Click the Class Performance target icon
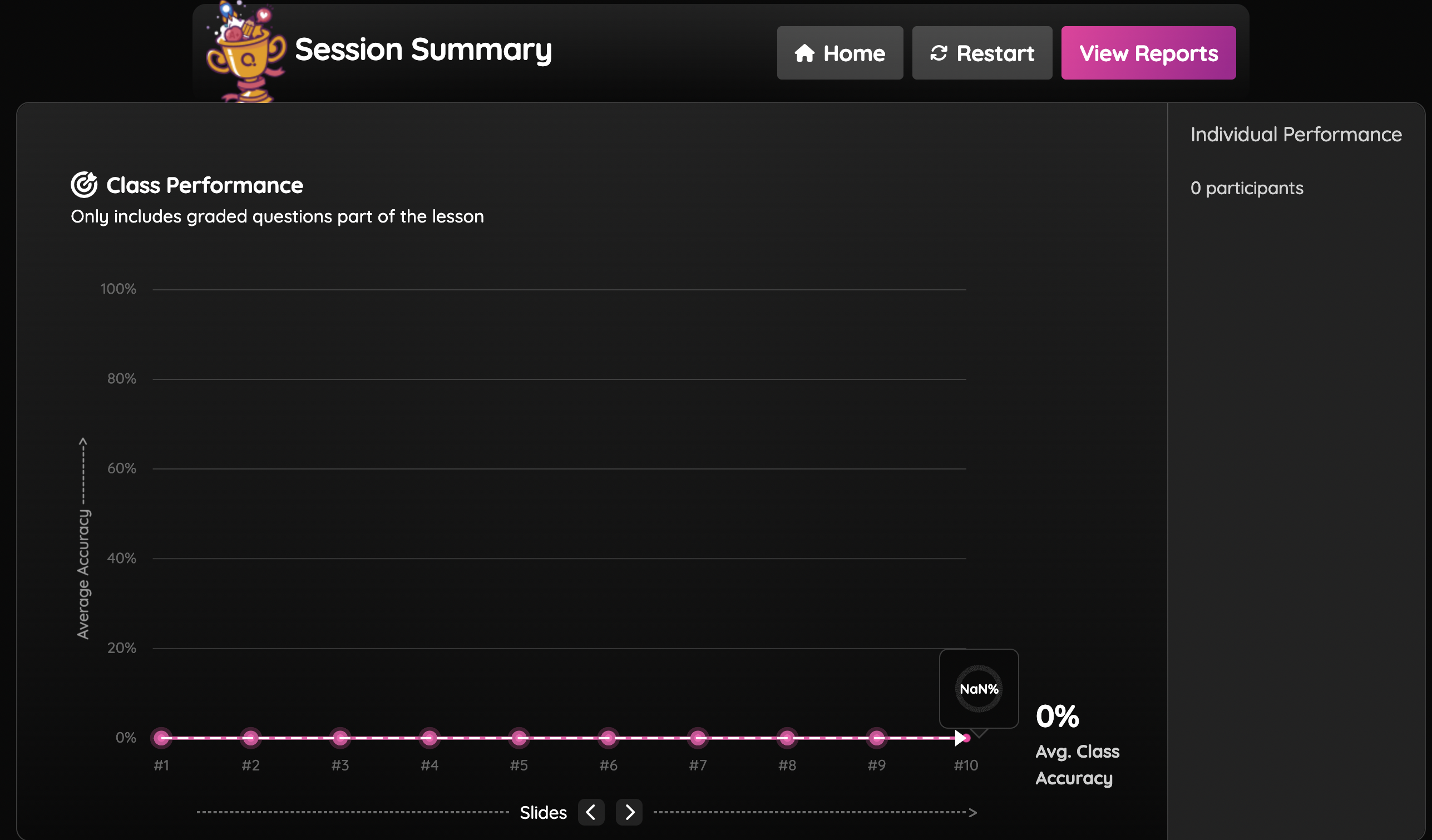The image size is (1432, 840). pos(84,185)
